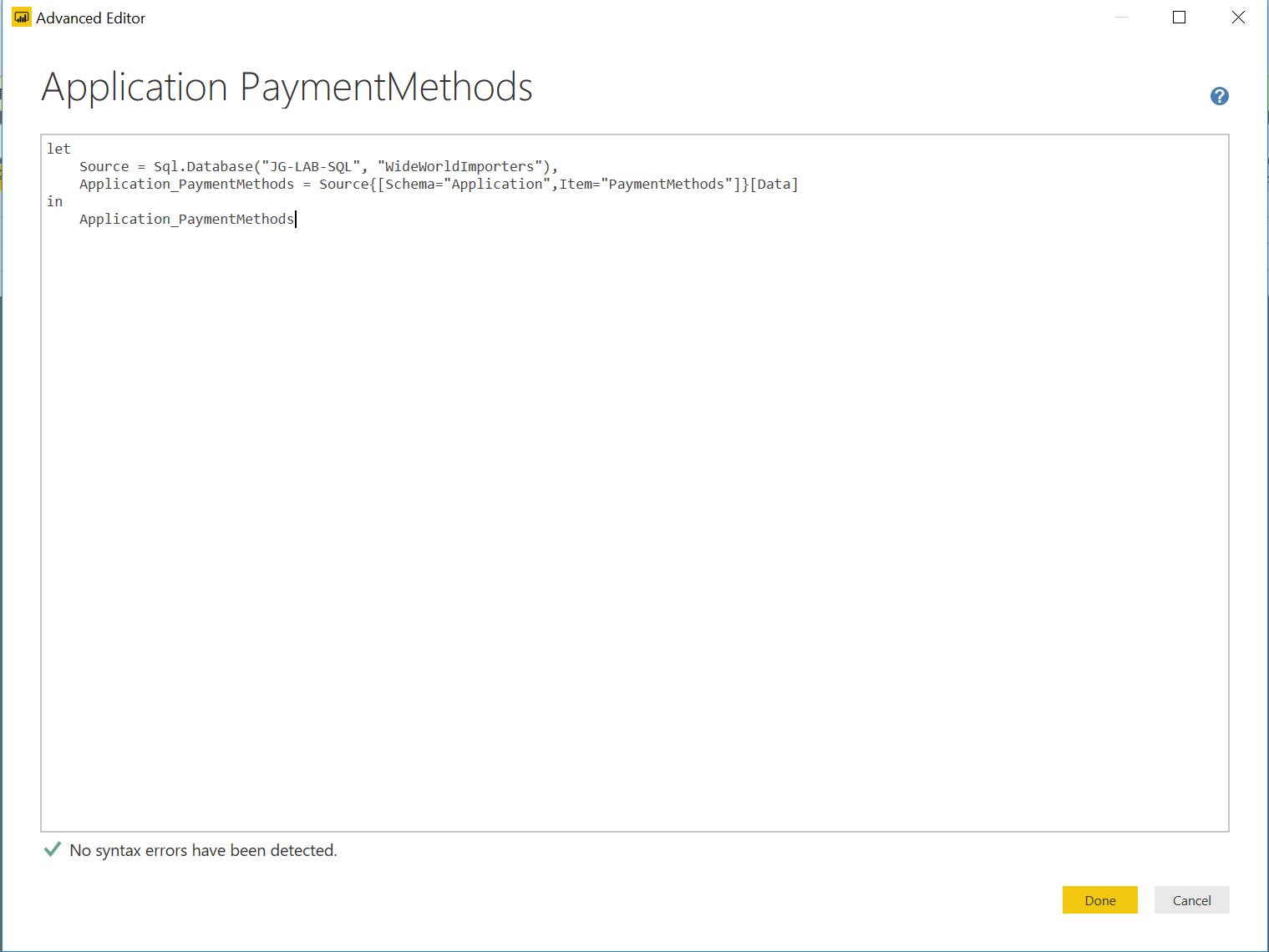Click the "WideWorldImporters" database string
This screenshot has height=952, width=1269.
click(459, 166)
